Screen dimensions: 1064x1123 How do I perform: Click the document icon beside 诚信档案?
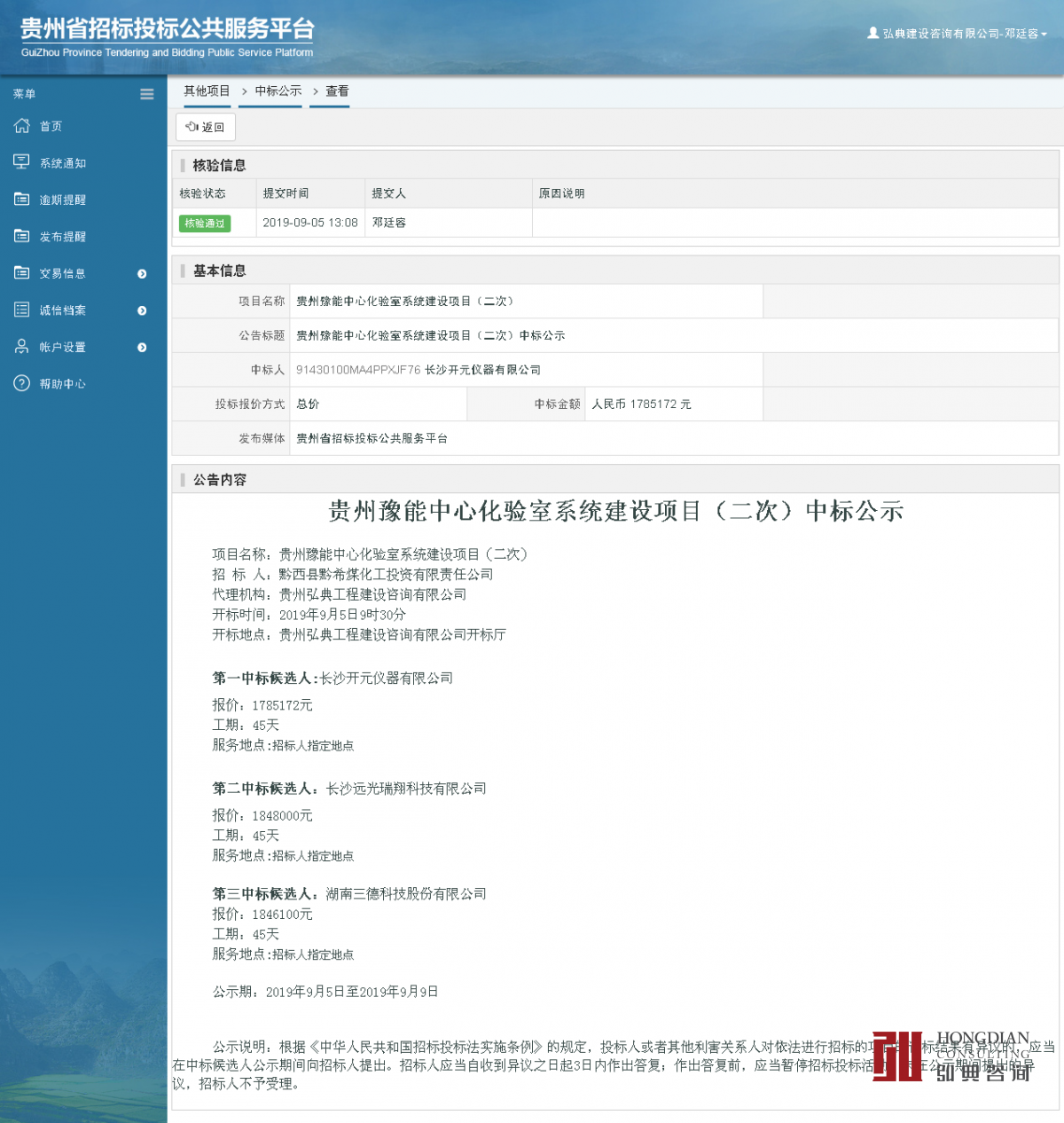(22, 310)
